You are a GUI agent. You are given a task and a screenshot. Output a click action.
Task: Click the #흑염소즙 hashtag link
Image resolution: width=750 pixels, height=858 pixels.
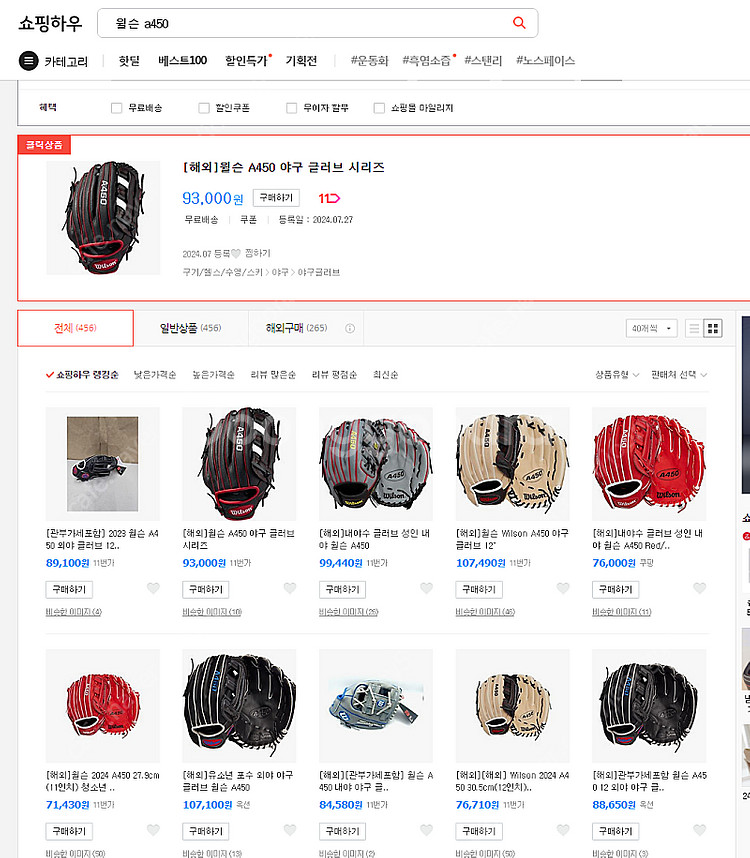point(427,61)
